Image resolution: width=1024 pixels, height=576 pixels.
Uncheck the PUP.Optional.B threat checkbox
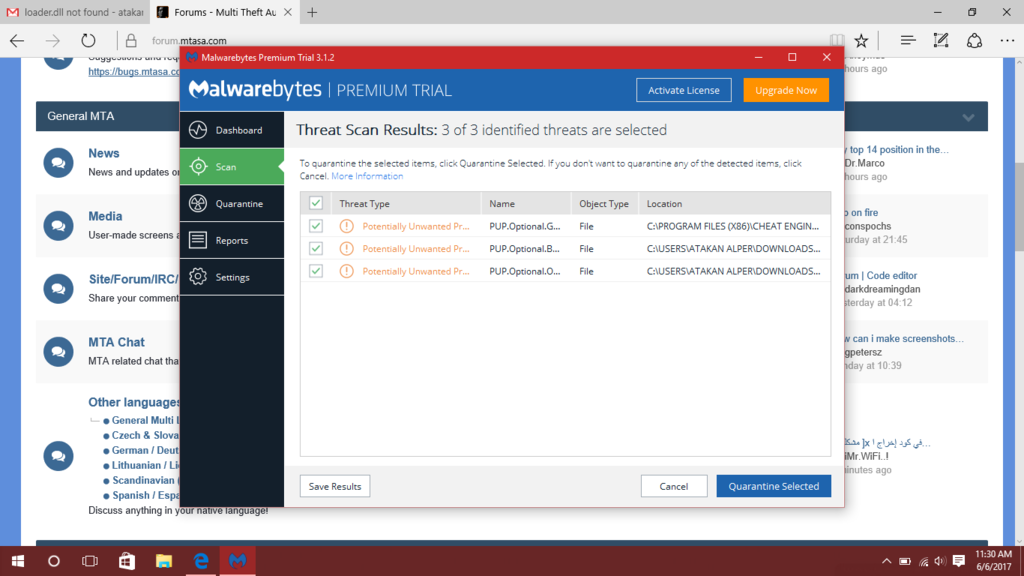(316, 248)
